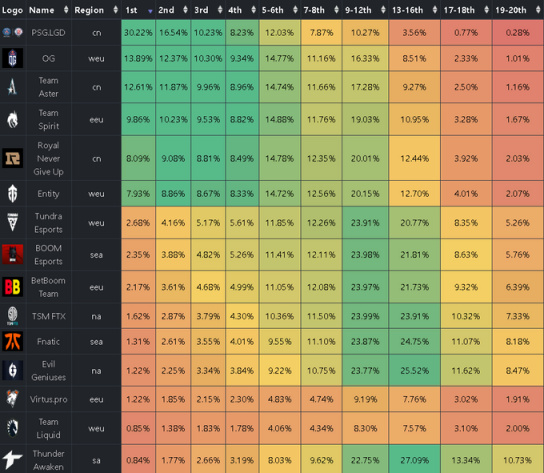Select Thunder Awaken 27.09% 13-16th cell
Image resolution: width=544 pixels, height=473 pixels.
point(415,460)
